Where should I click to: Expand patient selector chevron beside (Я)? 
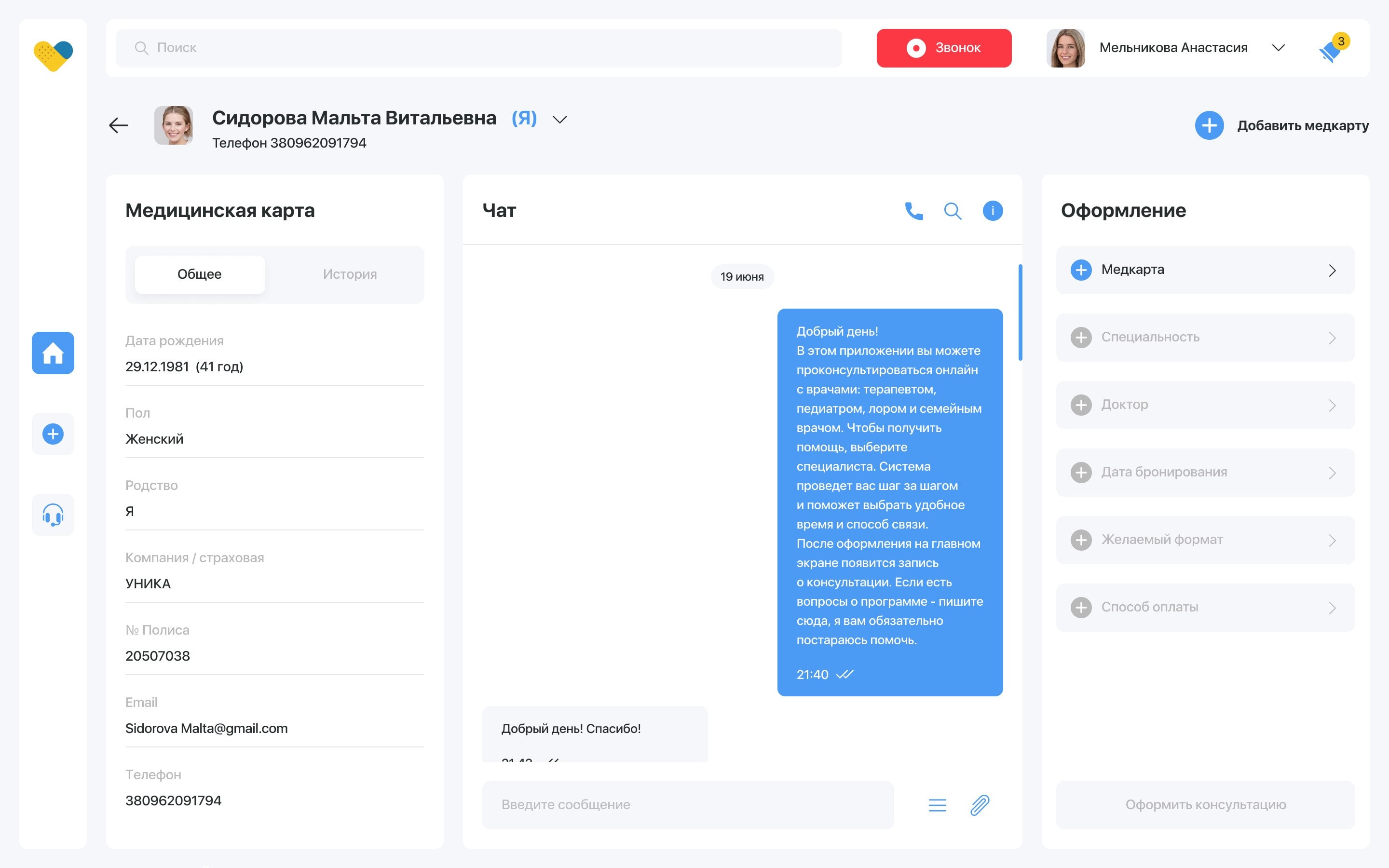tap(559, 120)
